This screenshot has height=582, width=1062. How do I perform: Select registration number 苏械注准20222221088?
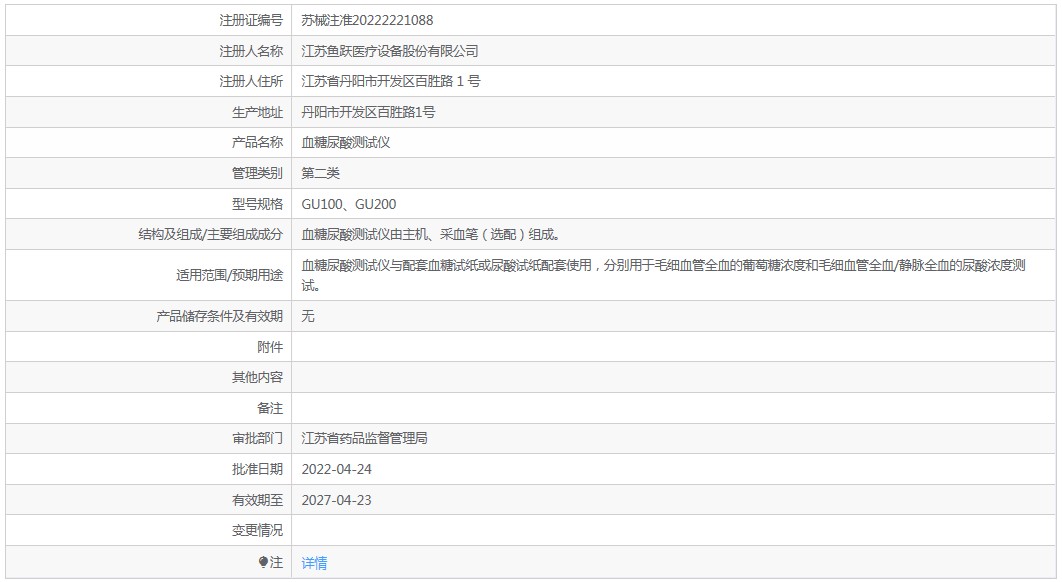(x=367, y=20)
